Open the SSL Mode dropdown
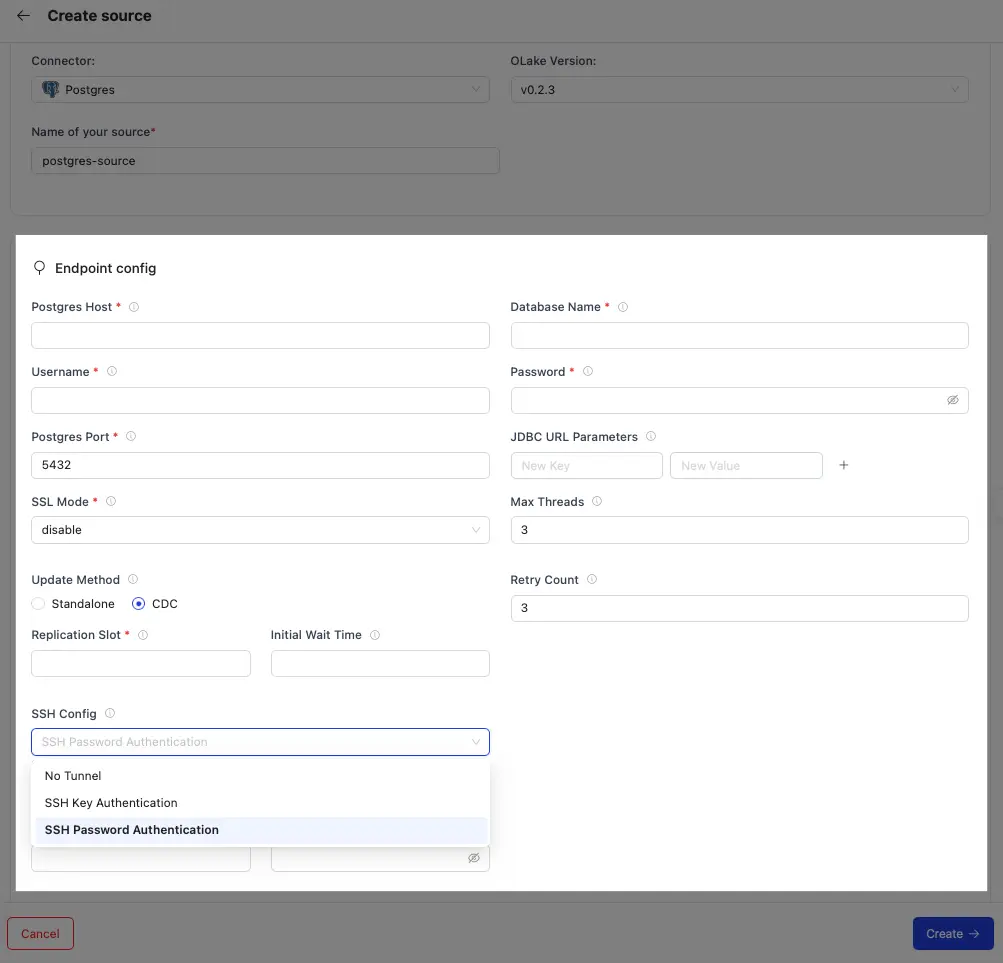Image resolution: width=1003 pixels, height=963 pixels. (260, 530)
